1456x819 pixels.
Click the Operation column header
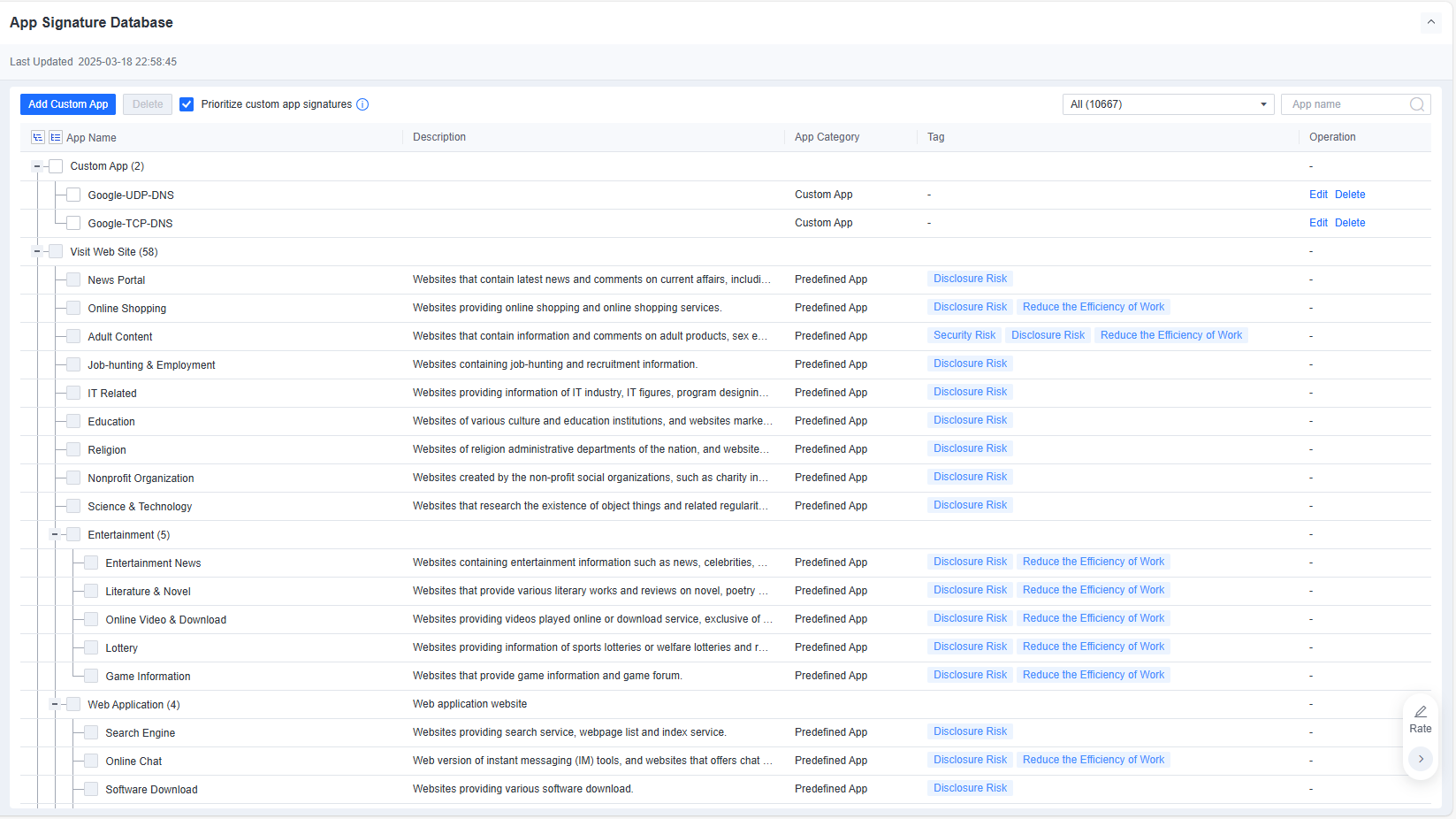pos(1332,137)
